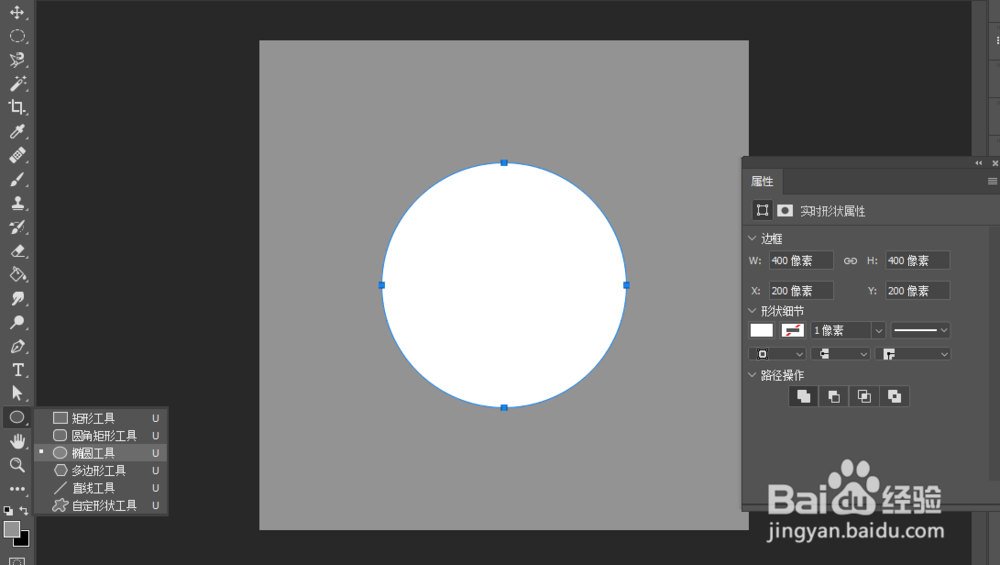Click the exclude overlapping shapes button

(894, 397)
